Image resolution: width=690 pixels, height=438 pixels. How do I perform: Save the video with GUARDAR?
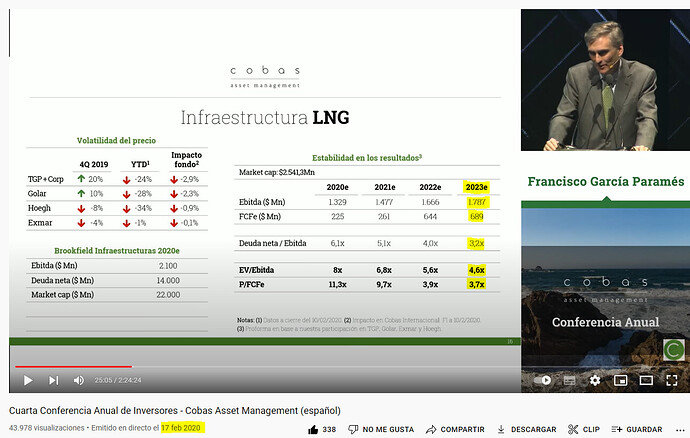coord(637,430)
